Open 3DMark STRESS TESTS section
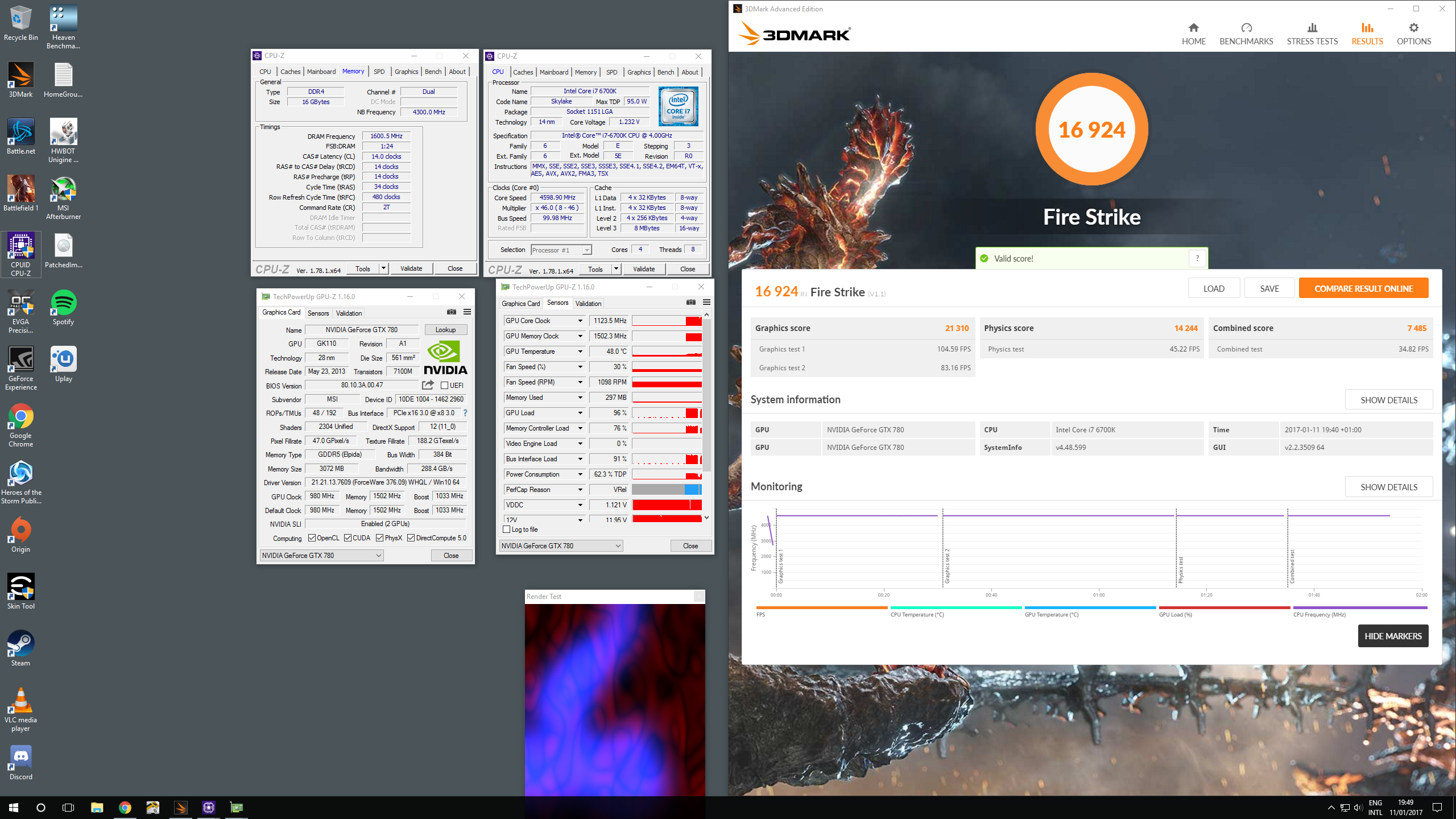Image resolution: width=1456 pixels, height=819 pixels. [1312, 34]
